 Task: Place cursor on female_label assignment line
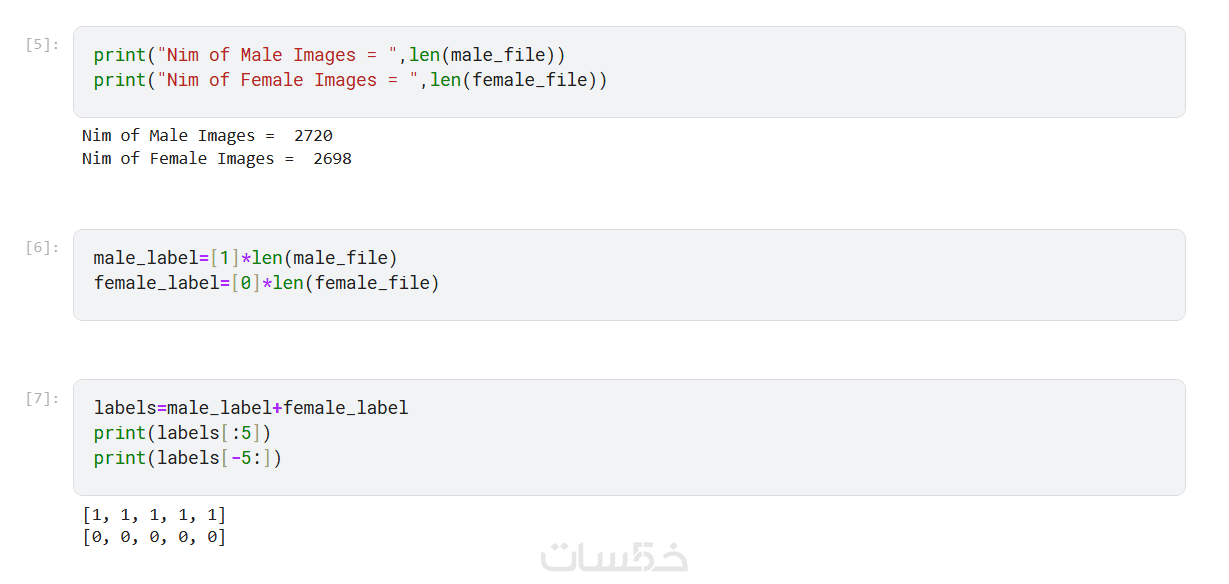pos(266,283)
